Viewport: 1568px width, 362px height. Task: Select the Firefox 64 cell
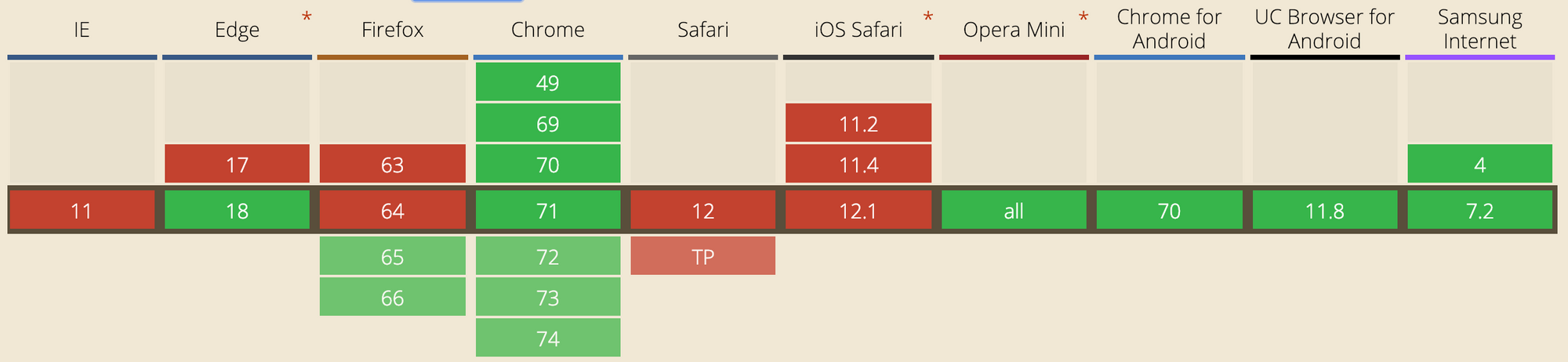[x=392, y=210]
